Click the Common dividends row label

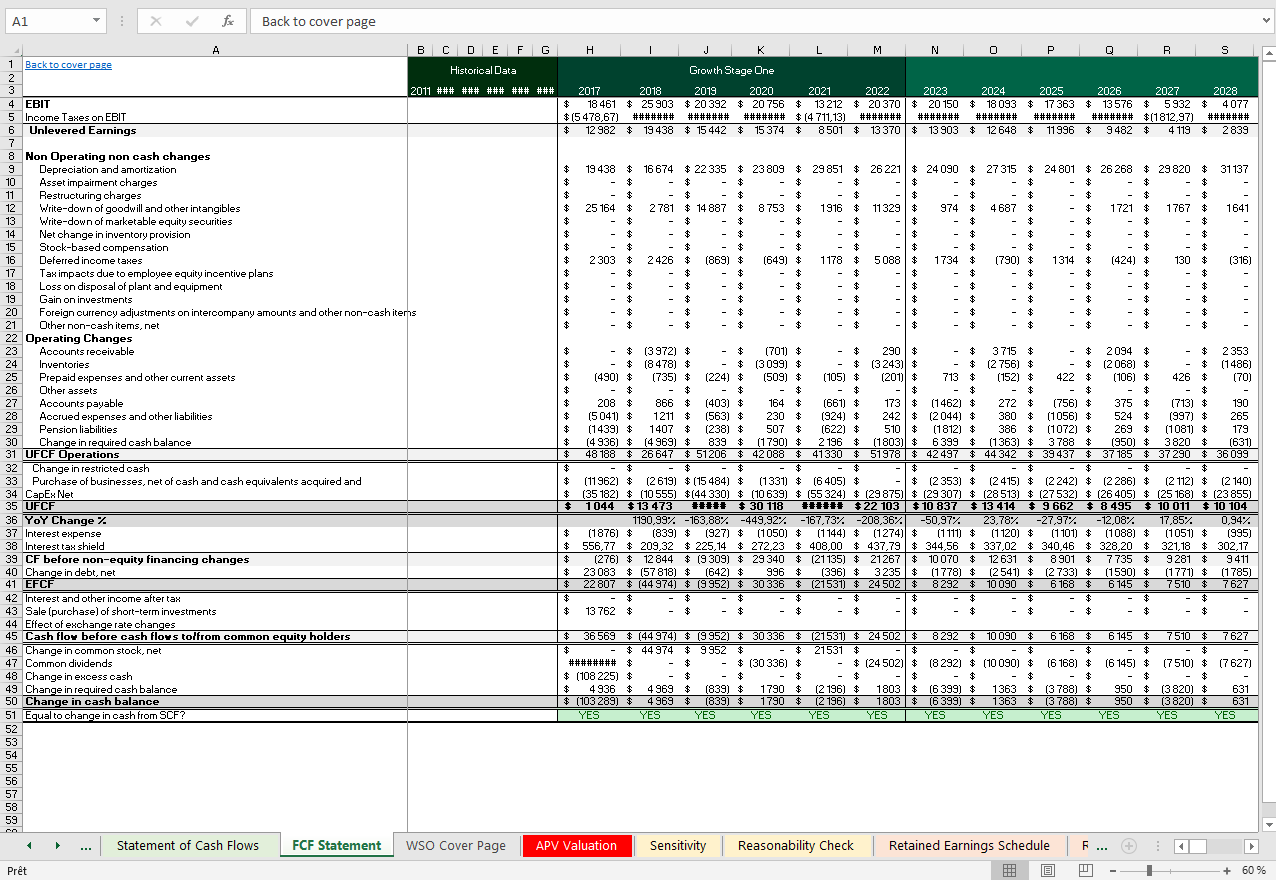(x=69, y=663)
